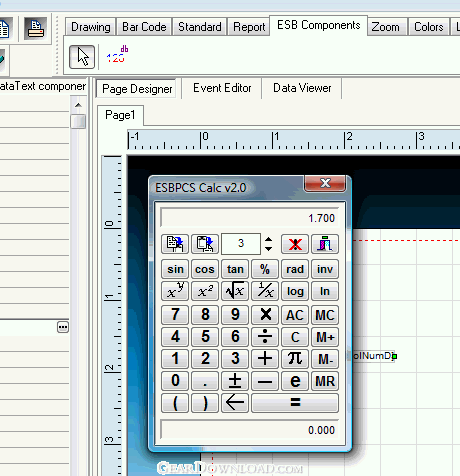Click the calculator paste icon
The image size is (460, 476).
[205, 244]
